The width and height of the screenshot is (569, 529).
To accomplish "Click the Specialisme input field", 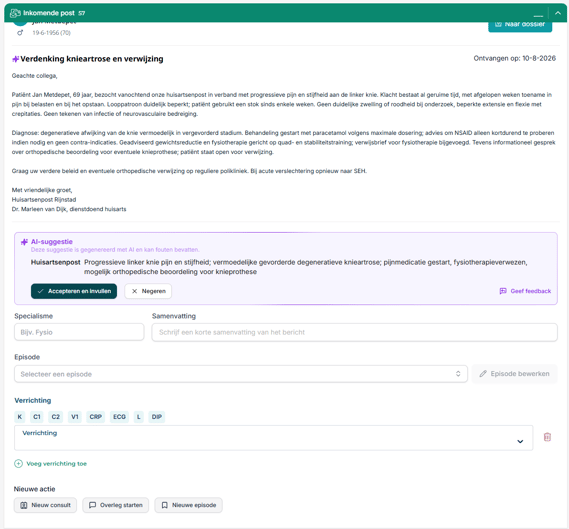I will pos(79,332).
